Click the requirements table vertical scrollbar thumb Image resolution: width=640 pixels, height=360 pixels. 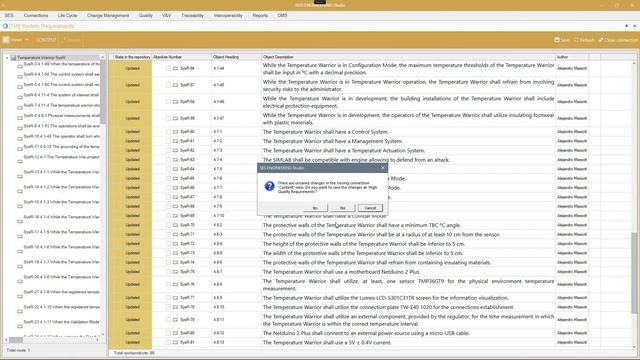pyautogui.click(x=634, y=273)
